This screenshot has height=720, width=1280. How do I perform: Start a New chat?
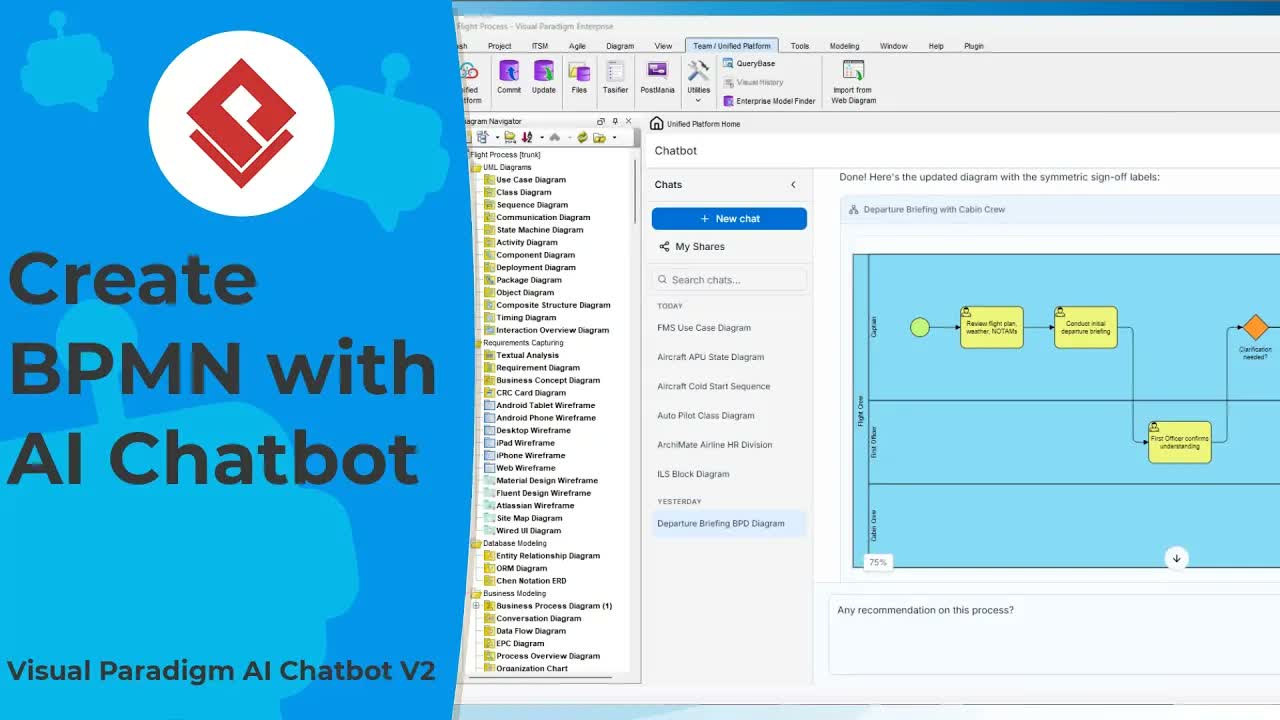(729, 218)
